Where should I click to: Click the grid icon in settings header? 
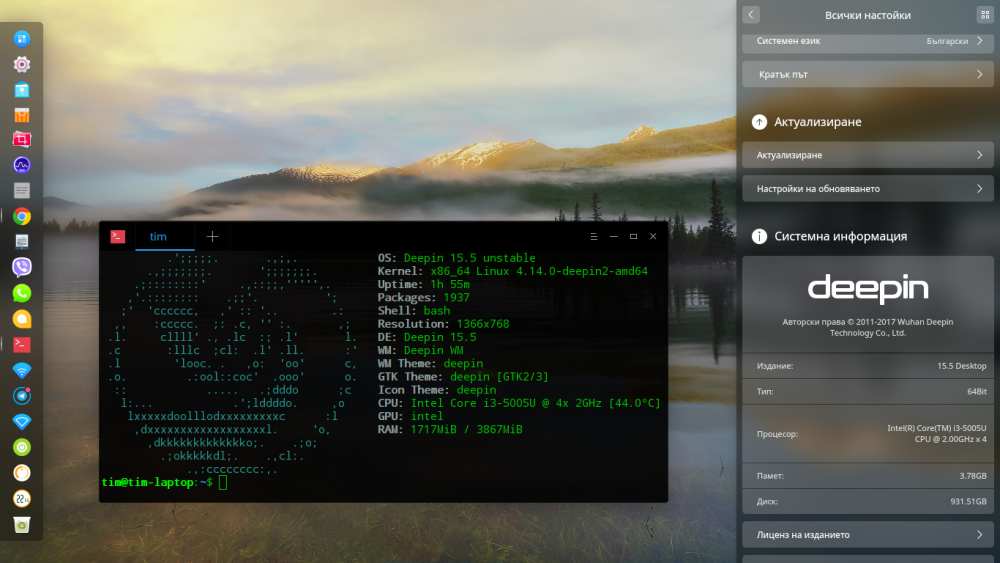[x=985, y=15]
